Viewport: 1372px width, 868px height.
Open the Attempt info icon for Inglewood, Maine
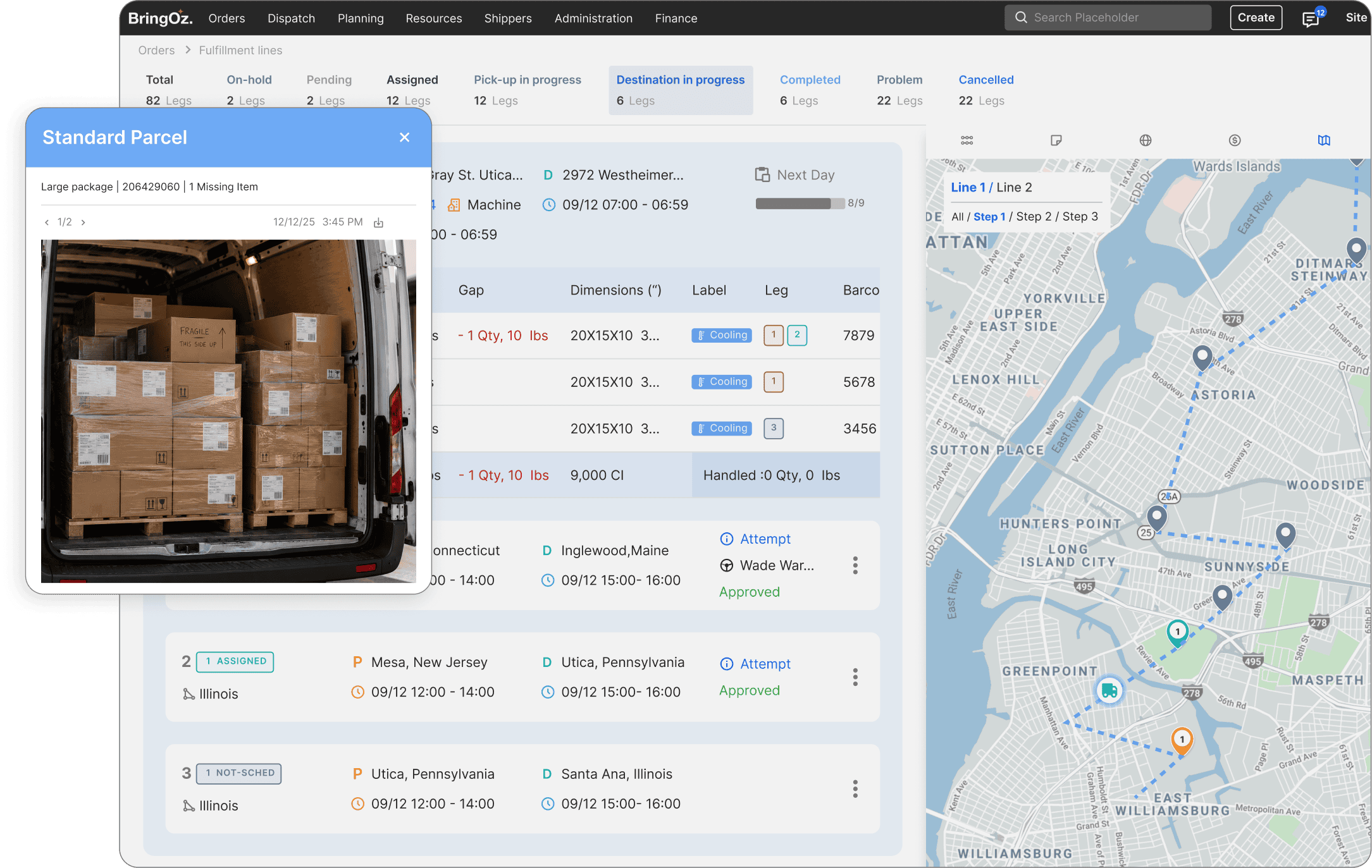pyautogui.click(x=727, y=539)
